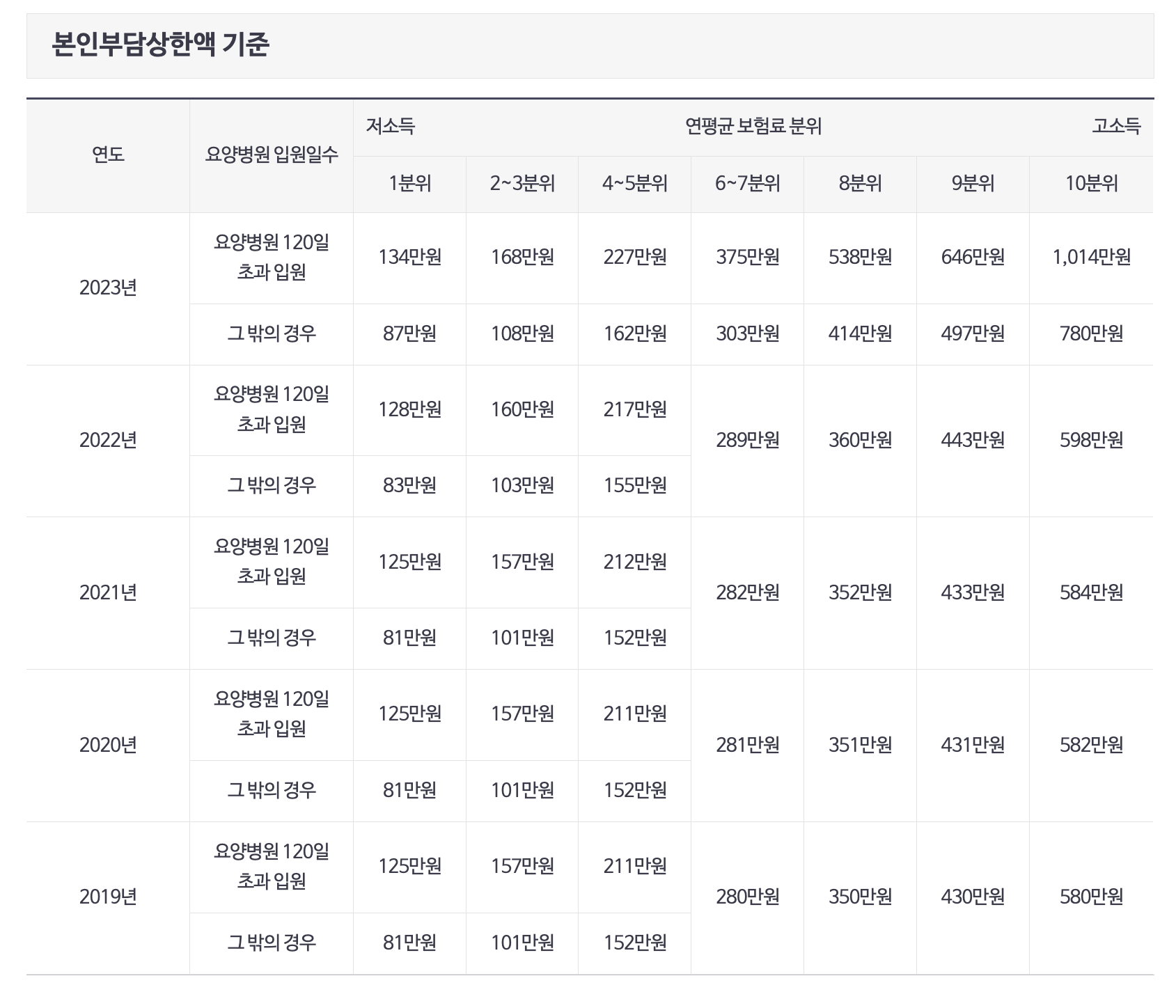Click 요양병원 120일 초과 입원 in 2022년 row
The width and height of the screenshot is (1176, 1008).
270,410
